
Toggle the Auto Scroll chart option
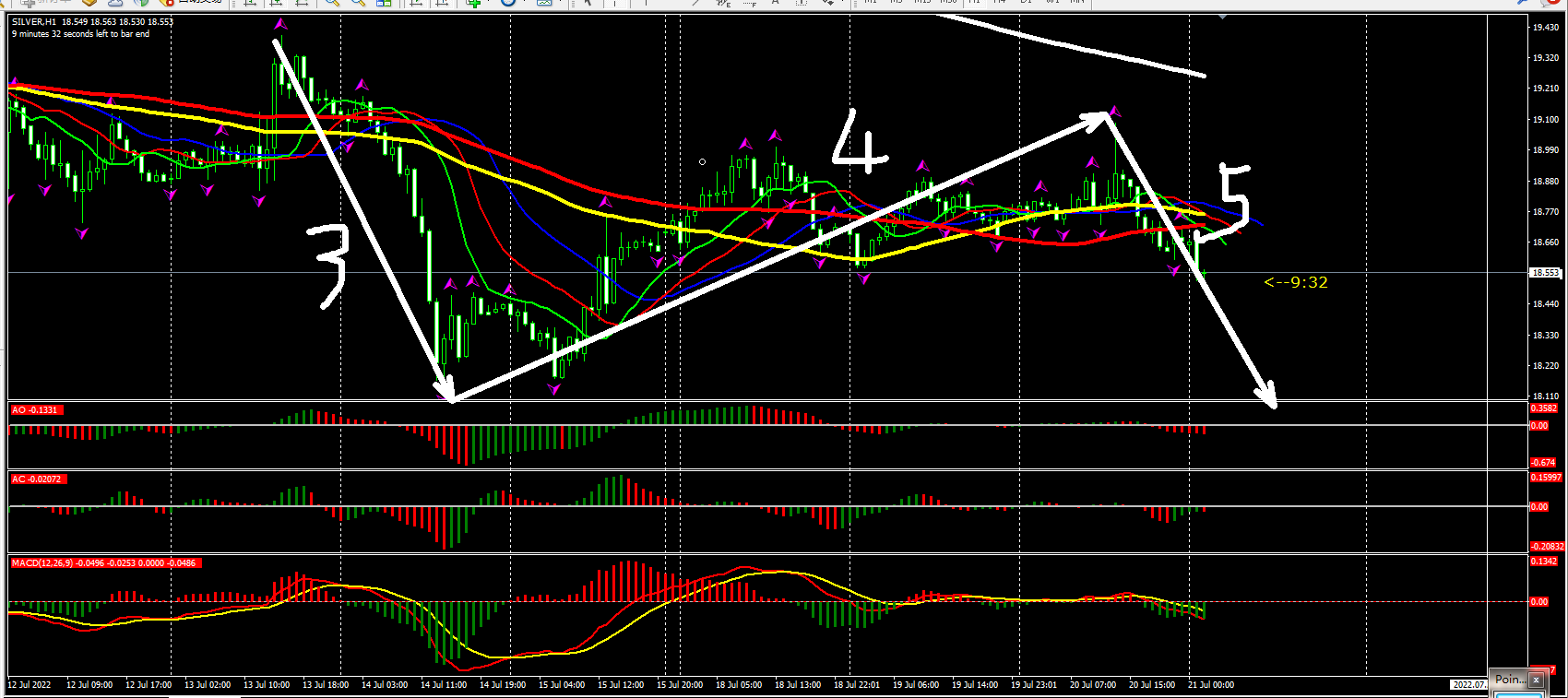point(417,3)
